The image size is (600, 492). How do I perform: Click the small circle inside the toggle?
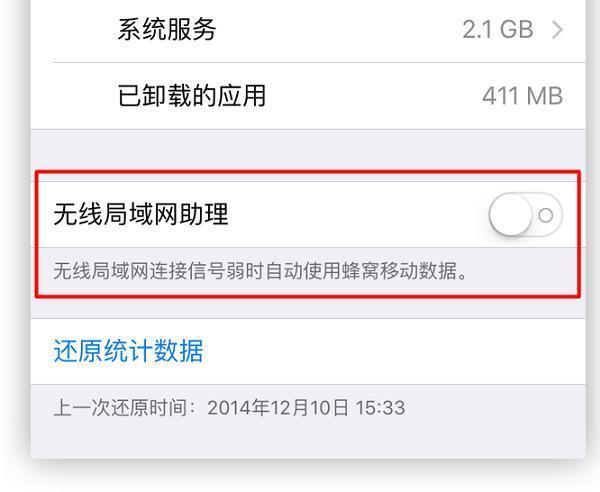tap(546, 215)
